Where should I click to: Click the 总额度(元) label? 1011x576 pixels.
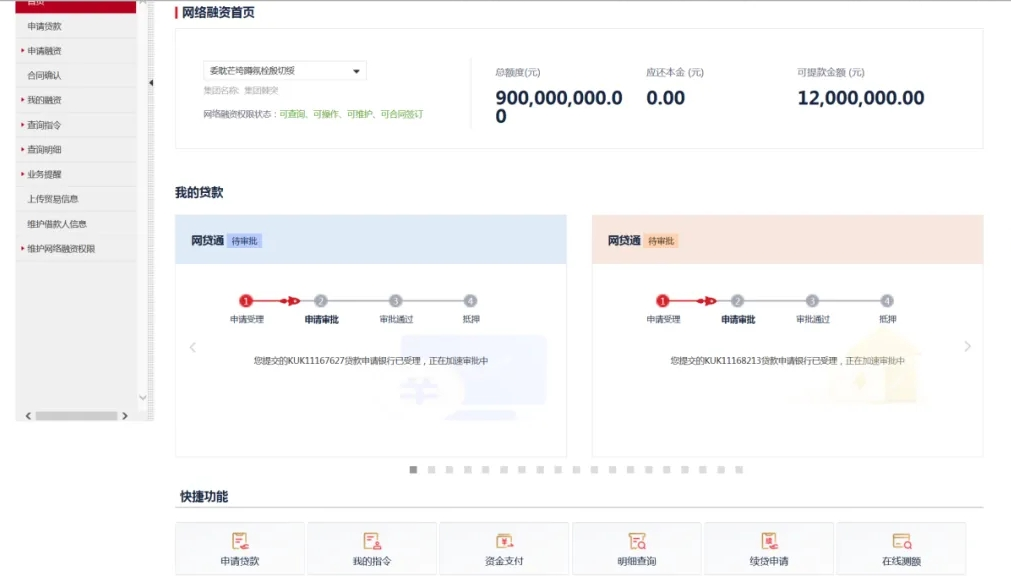[x=518, y=72]
